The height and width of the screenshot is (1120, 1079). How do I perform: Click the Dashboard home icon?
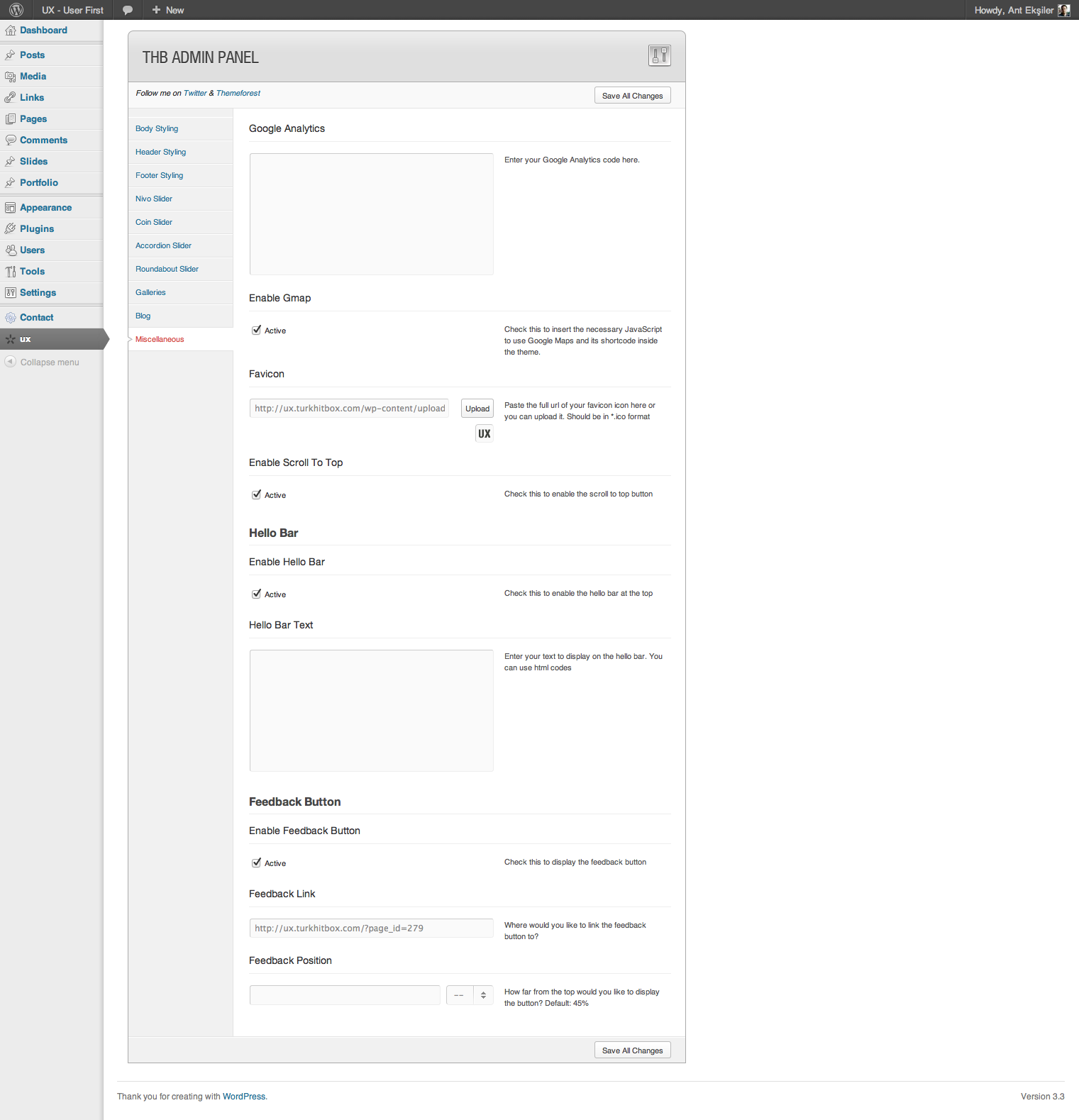pyautogui.click(x=10, y=31)
